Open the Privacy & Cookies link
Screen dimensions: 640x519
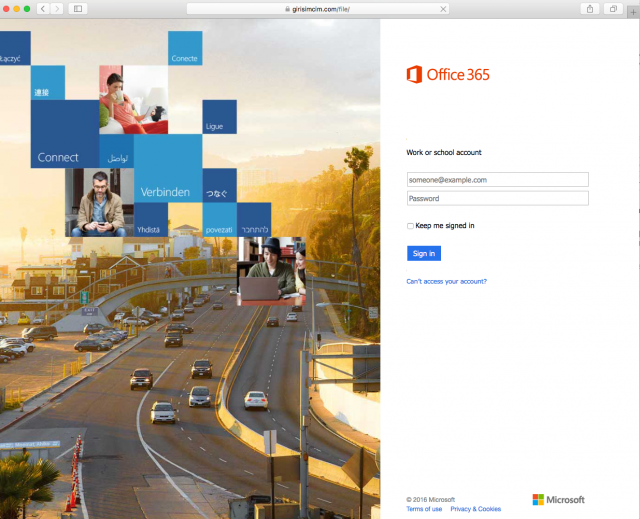476,509
